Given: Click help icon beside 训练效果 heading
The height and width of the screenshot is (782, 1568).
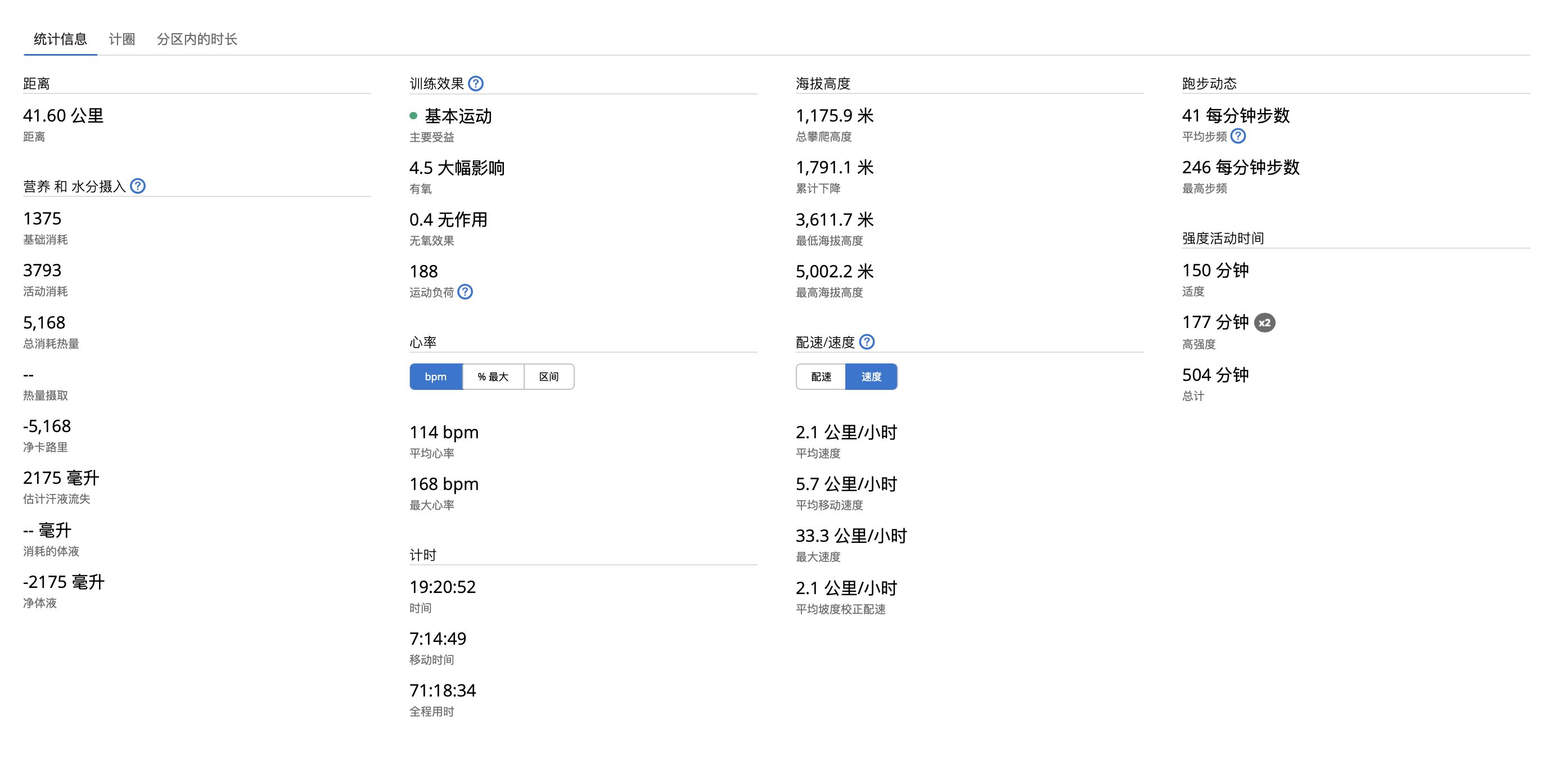Looking at the screenshot, I should tap(476, 83).
